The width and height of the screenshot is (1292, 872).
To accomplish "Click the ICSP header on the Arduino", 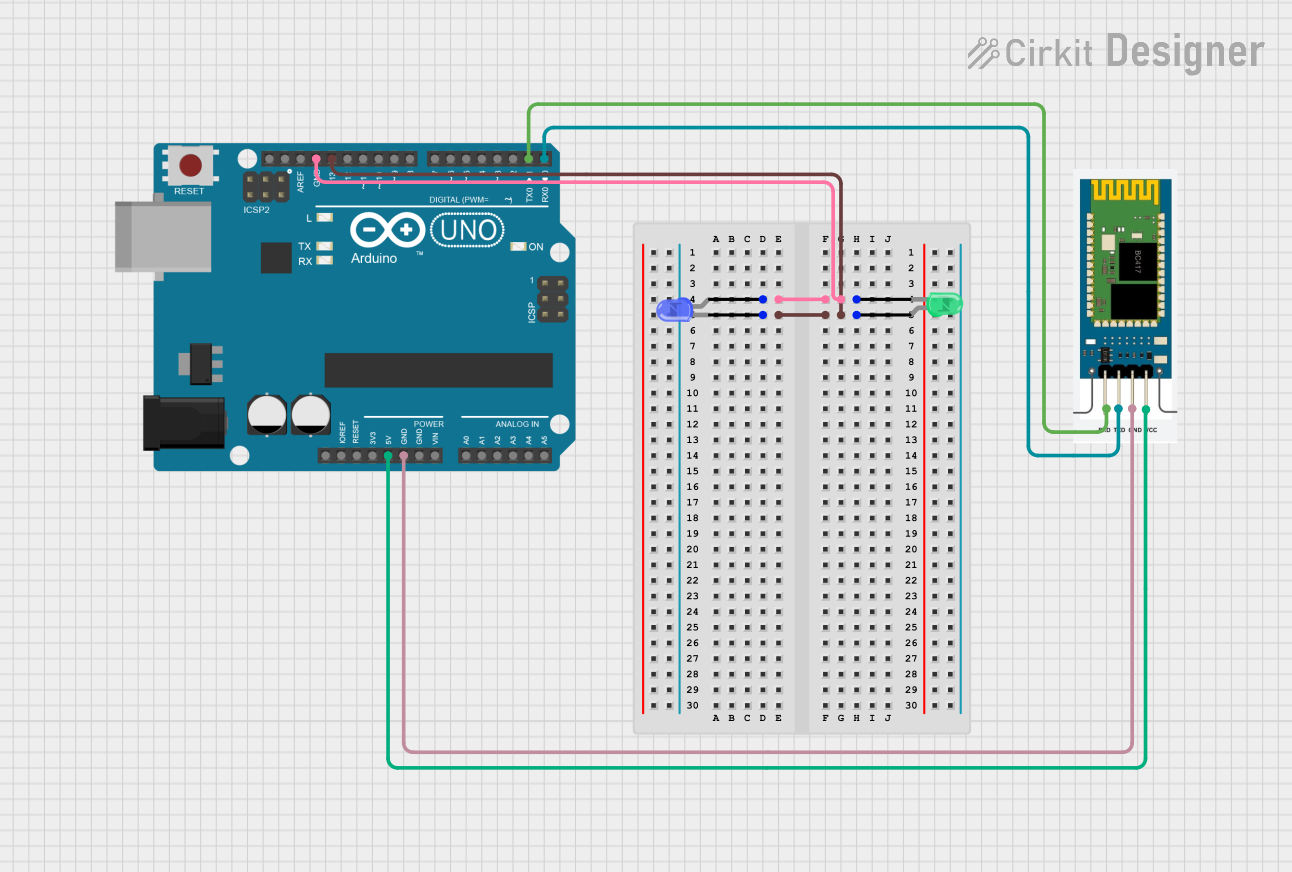I will pos(551,298).
